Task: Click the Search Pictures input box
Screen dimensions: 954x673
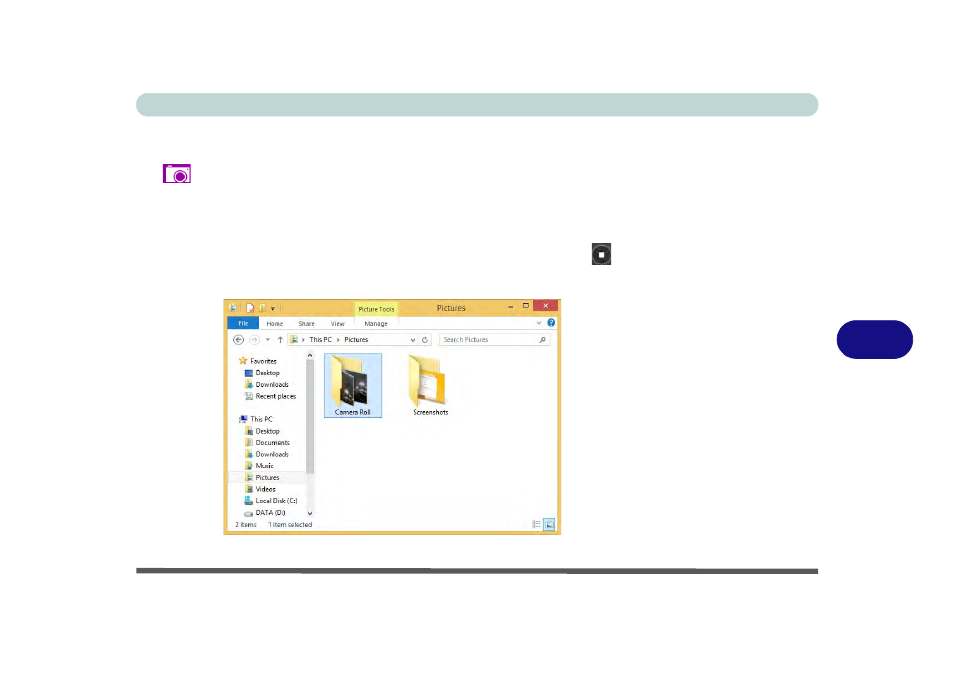Action: [x=489, y=340]
